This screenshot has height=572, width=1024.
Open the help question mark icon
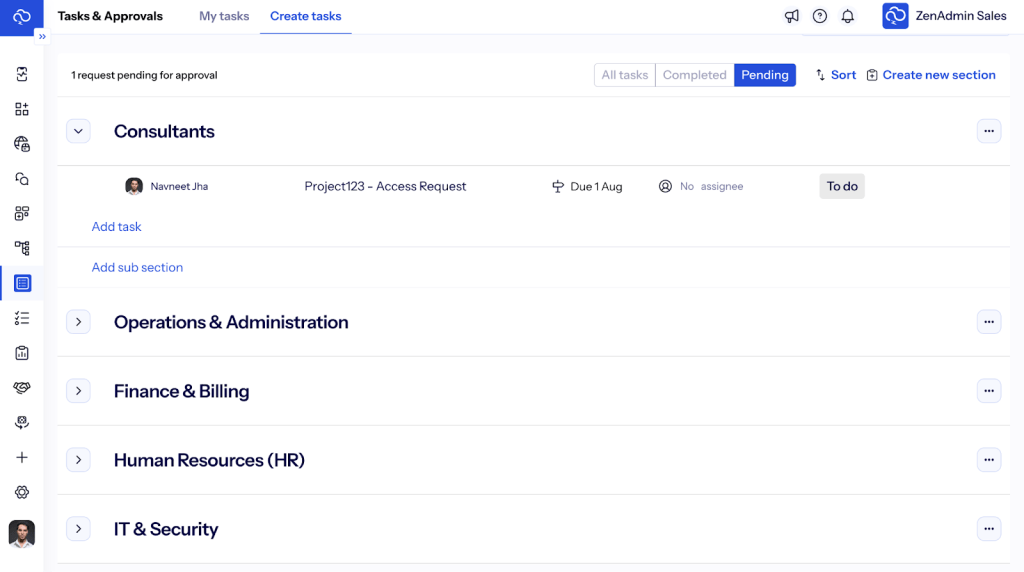pos(820,16)
